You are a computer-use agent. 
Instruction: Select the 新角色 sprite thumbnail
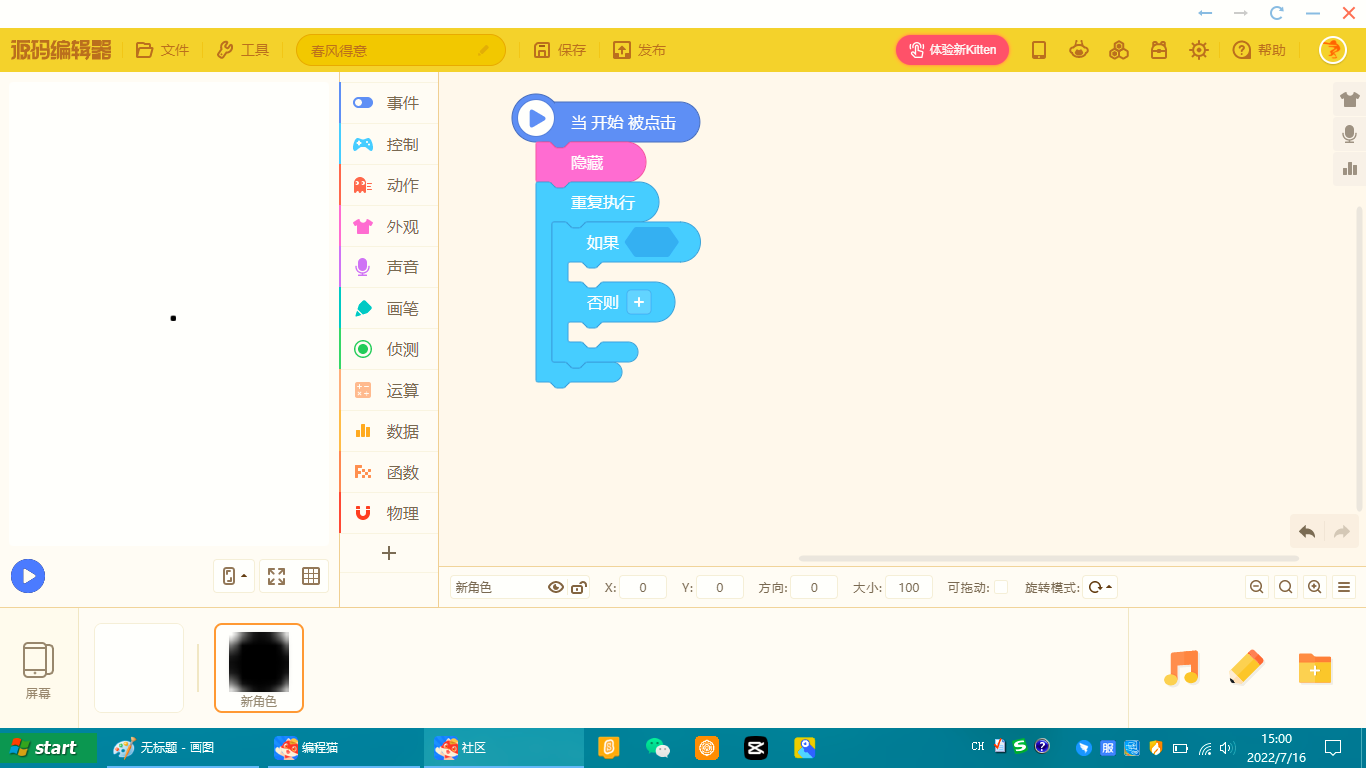click(259, 668)
